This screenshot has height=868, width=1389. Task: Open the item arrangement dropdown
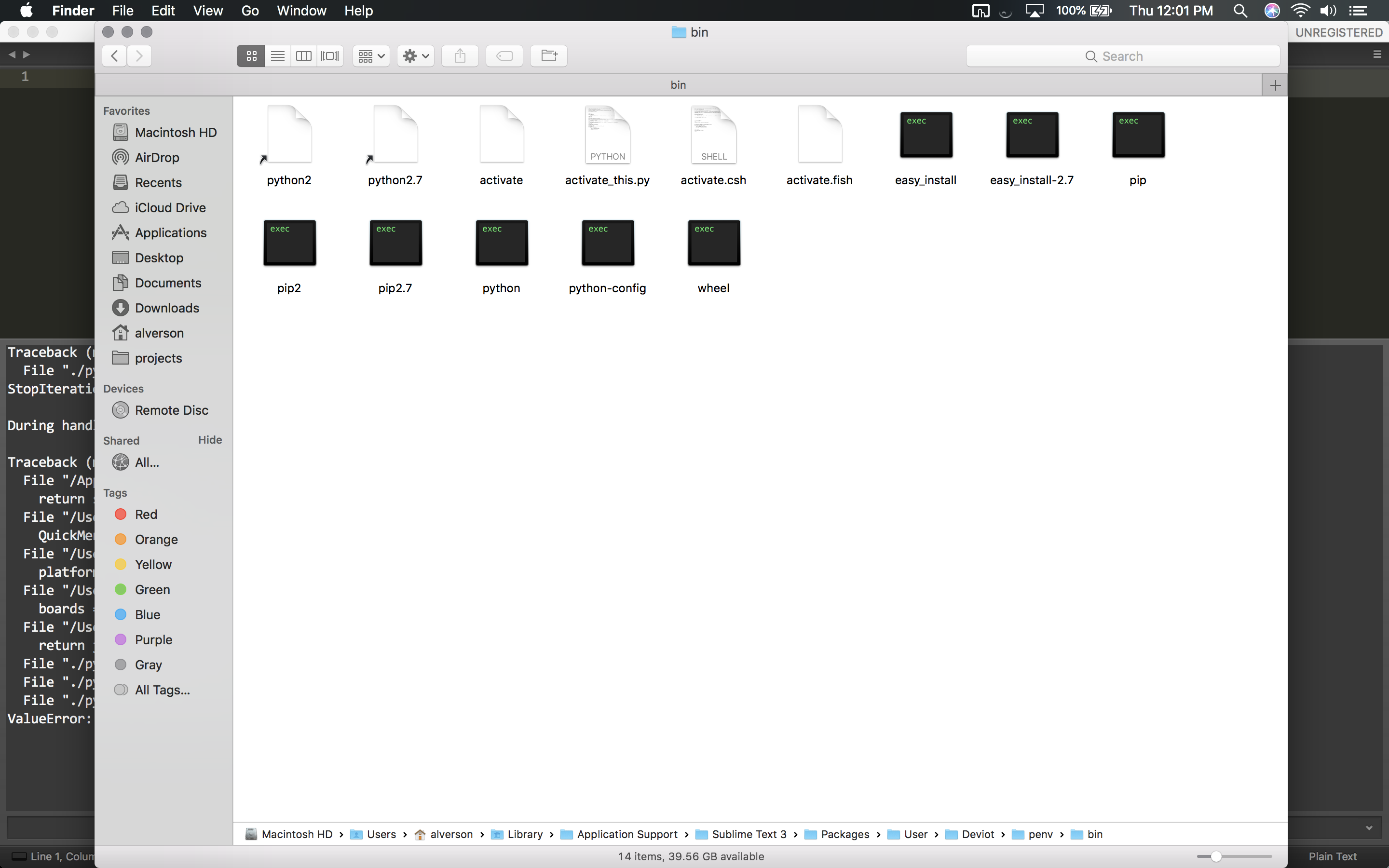click(x=370, y=55)
